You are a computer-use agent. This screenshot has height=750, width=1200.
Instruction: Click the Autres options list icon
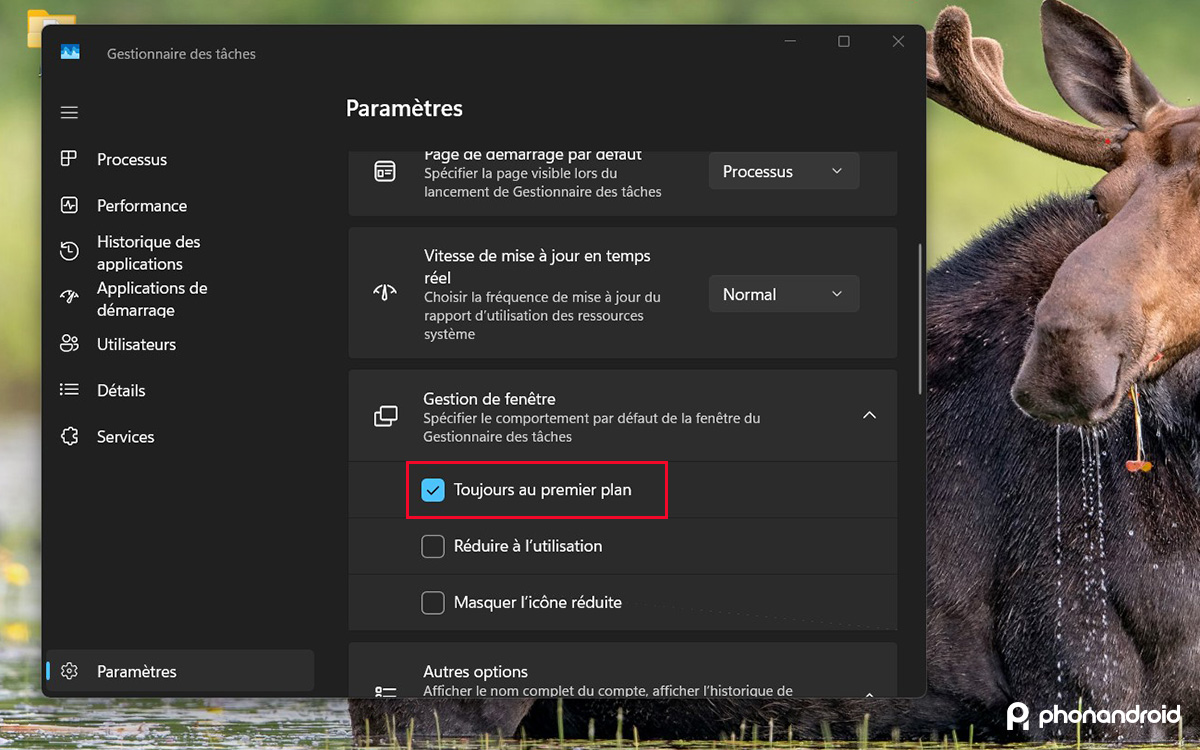[x=385, y=691]
